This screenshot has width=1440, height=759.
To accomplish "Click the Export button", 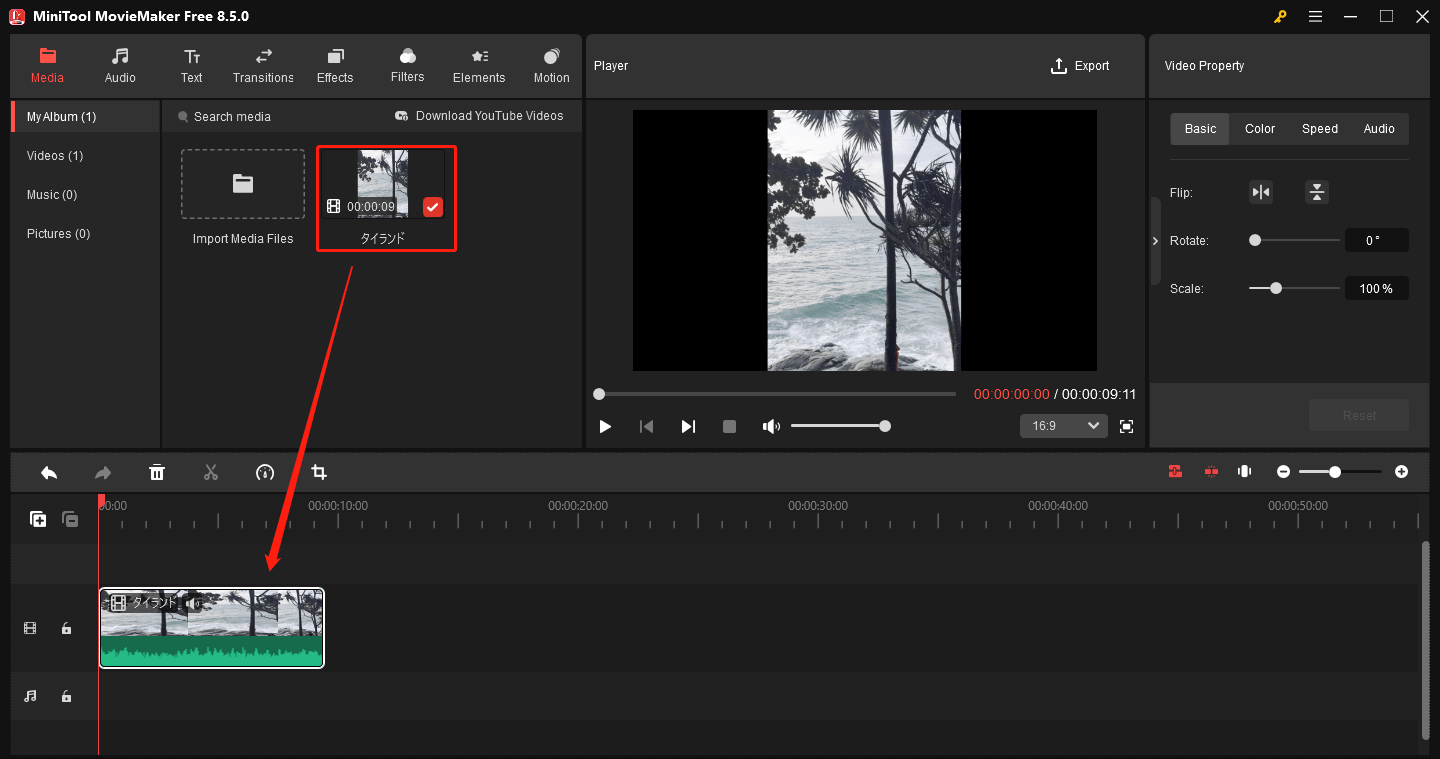I will [x=1080, y=65].
